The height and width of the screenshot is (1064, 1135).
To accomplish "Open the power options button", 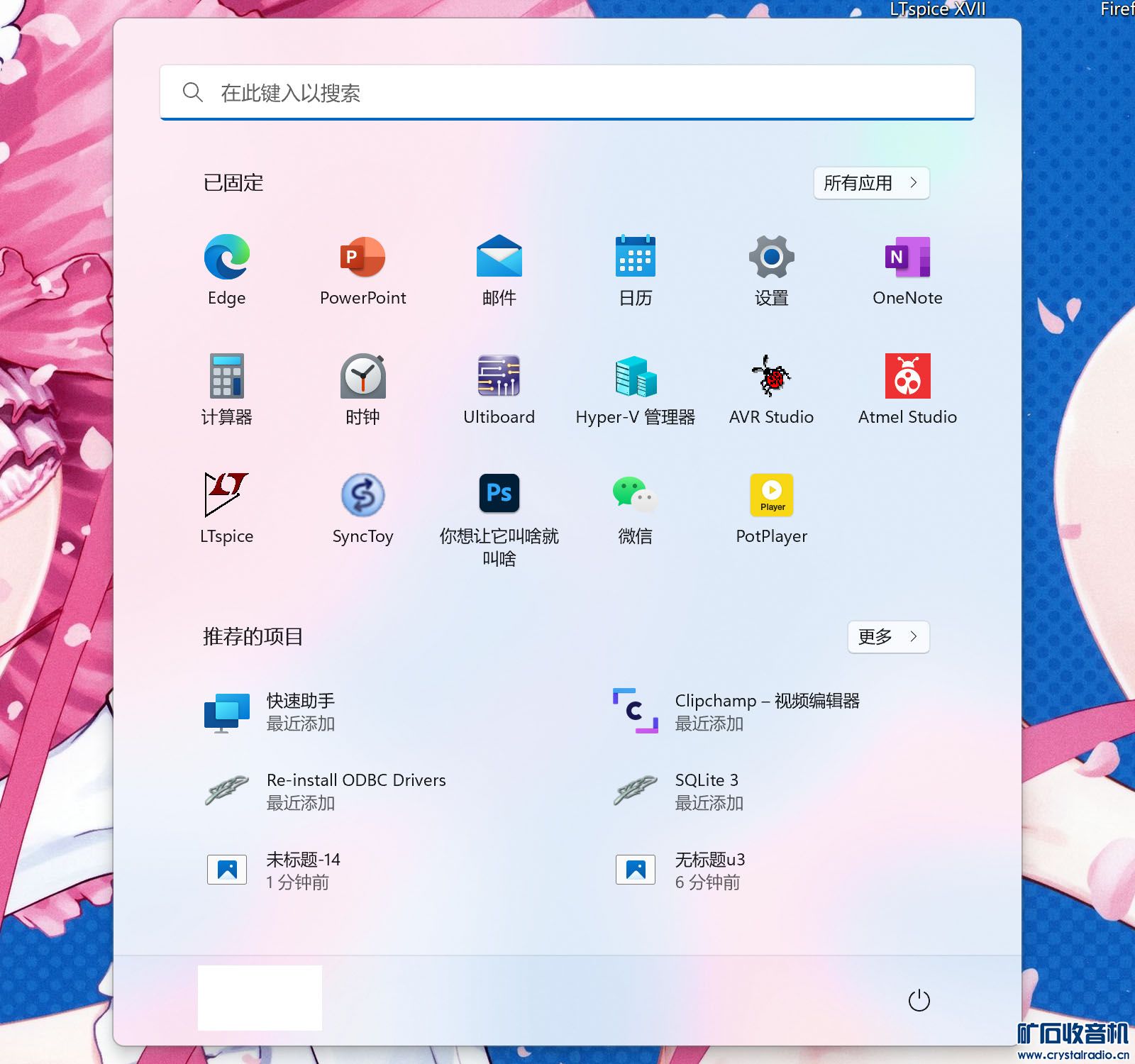I will pos(919,1000).
